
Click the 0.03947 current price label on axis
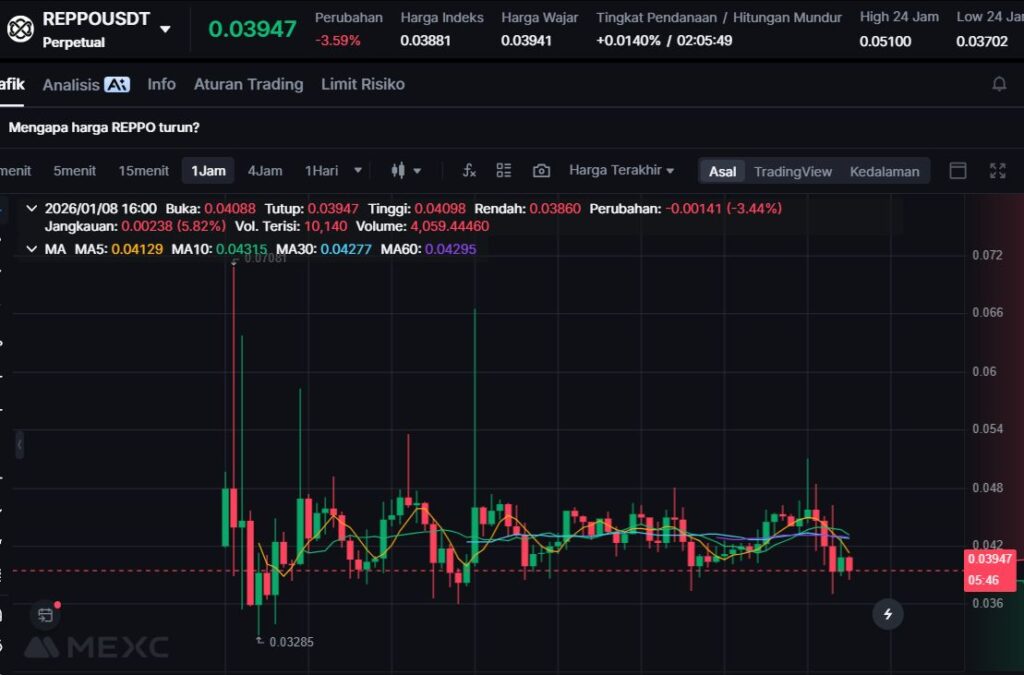(x=989, y=560)
